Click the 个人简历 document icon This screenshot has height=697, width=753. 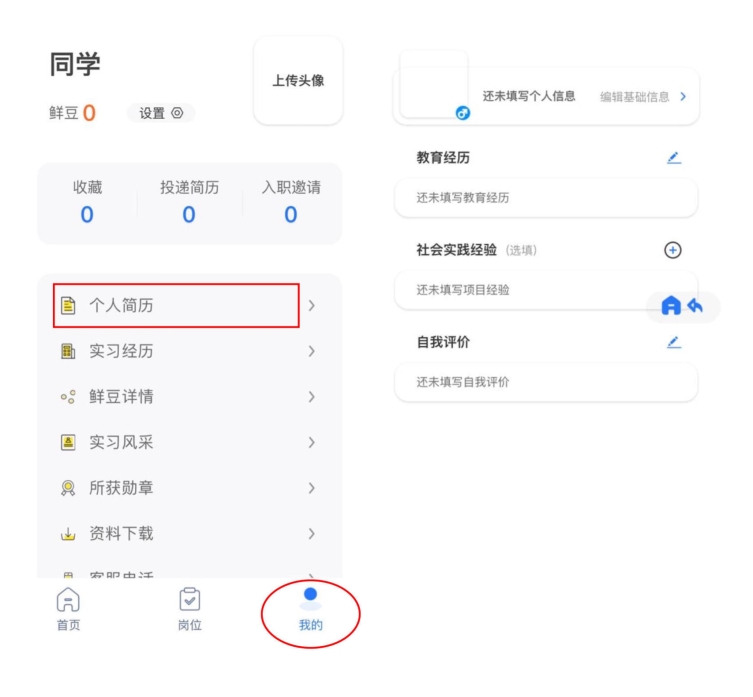point(68,306)
